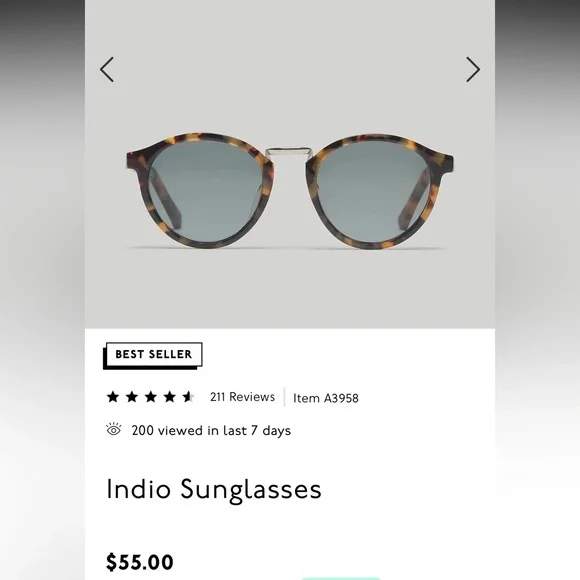Click the metal bridge of the sunglasses
580x580 pixels.
coord(289,151)
